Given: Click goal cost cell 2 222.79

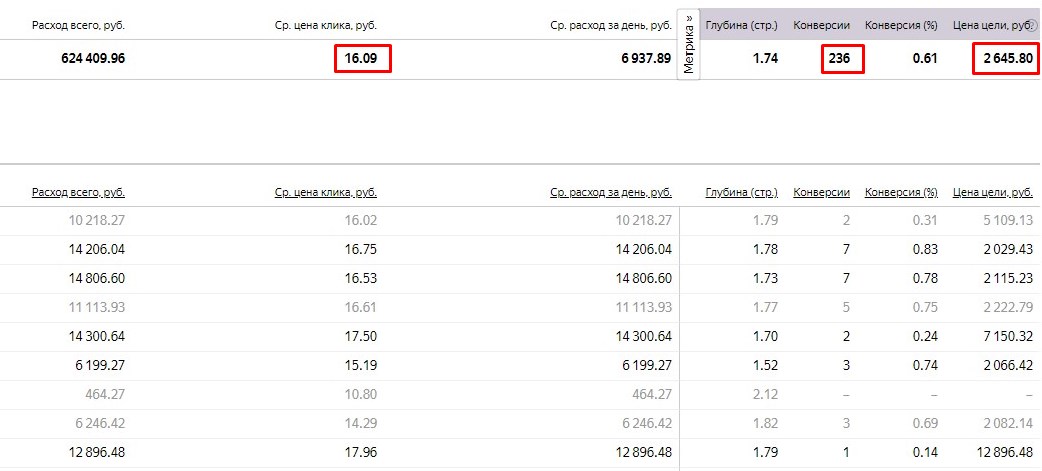Looking at the screenshot, I should tap(1010, 308).
